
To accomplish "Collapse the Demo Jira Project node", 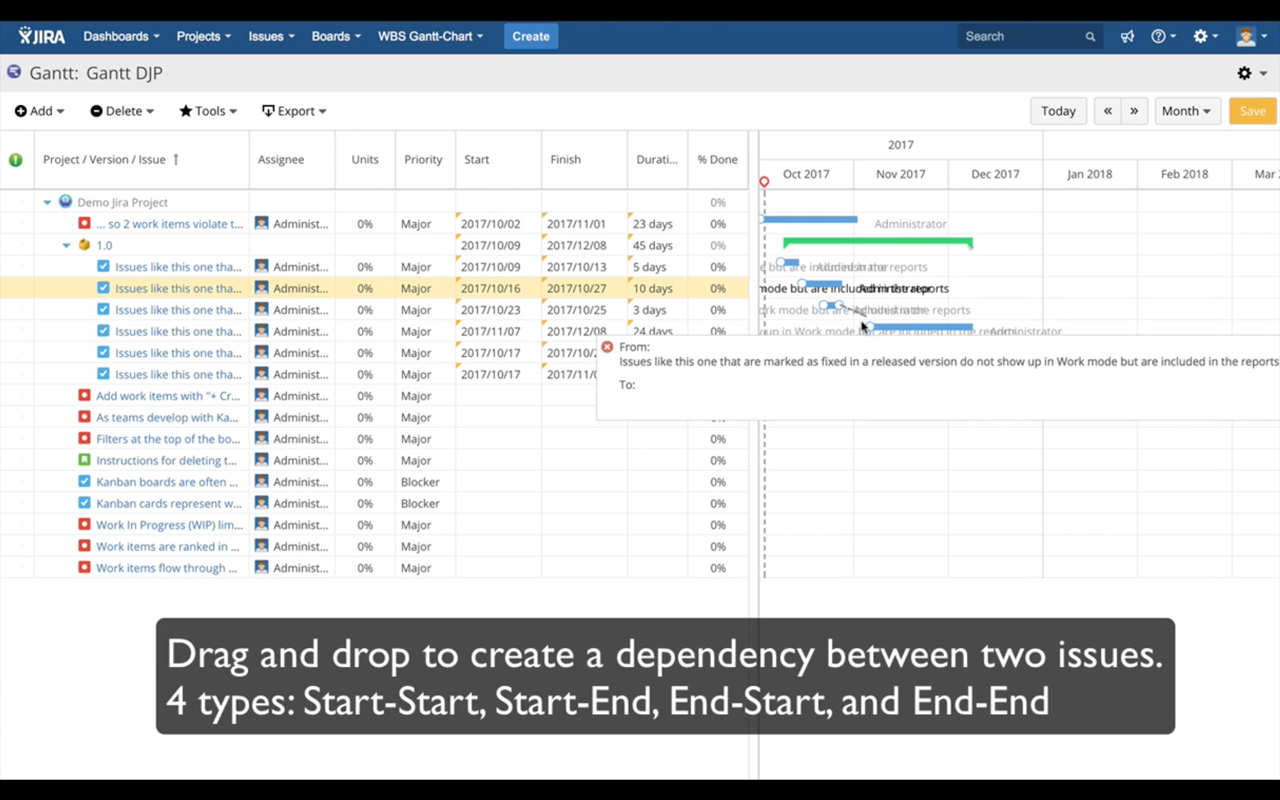I will tap(47, 203).
